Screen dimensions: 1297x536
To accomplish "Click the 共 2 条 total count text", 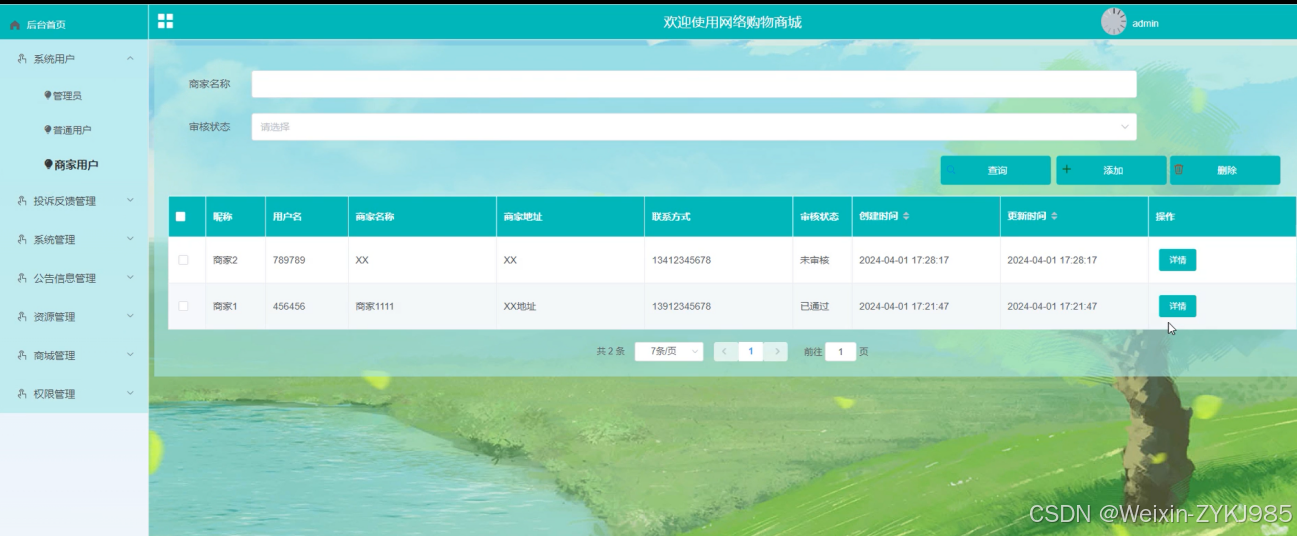I will [x=610, y=352].
